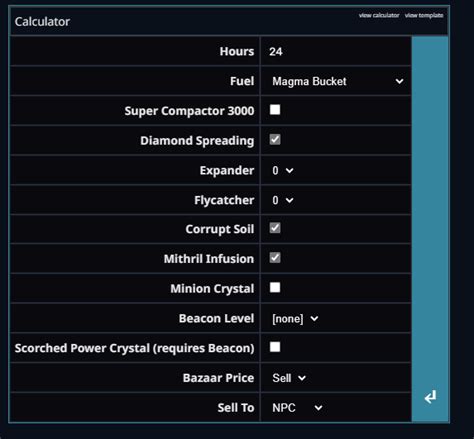474x439 pixels.
Task: Untick the Mithril Infusion checkbox
Action: click(275, 258)
